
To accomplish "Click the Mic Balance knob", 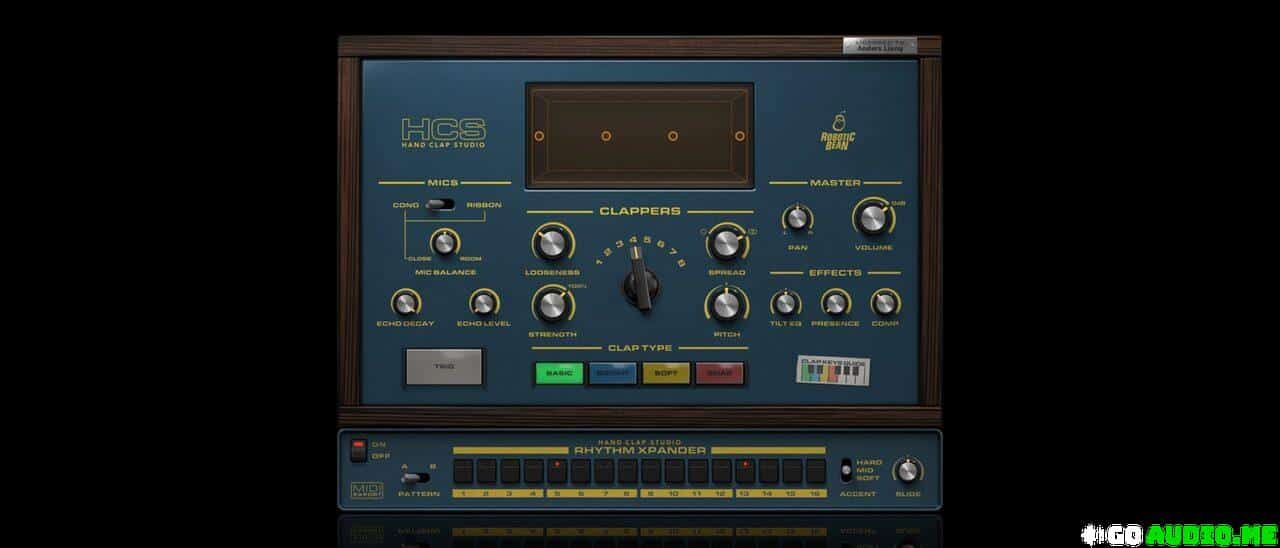I will pyautogui.click(x=444, y=243).
